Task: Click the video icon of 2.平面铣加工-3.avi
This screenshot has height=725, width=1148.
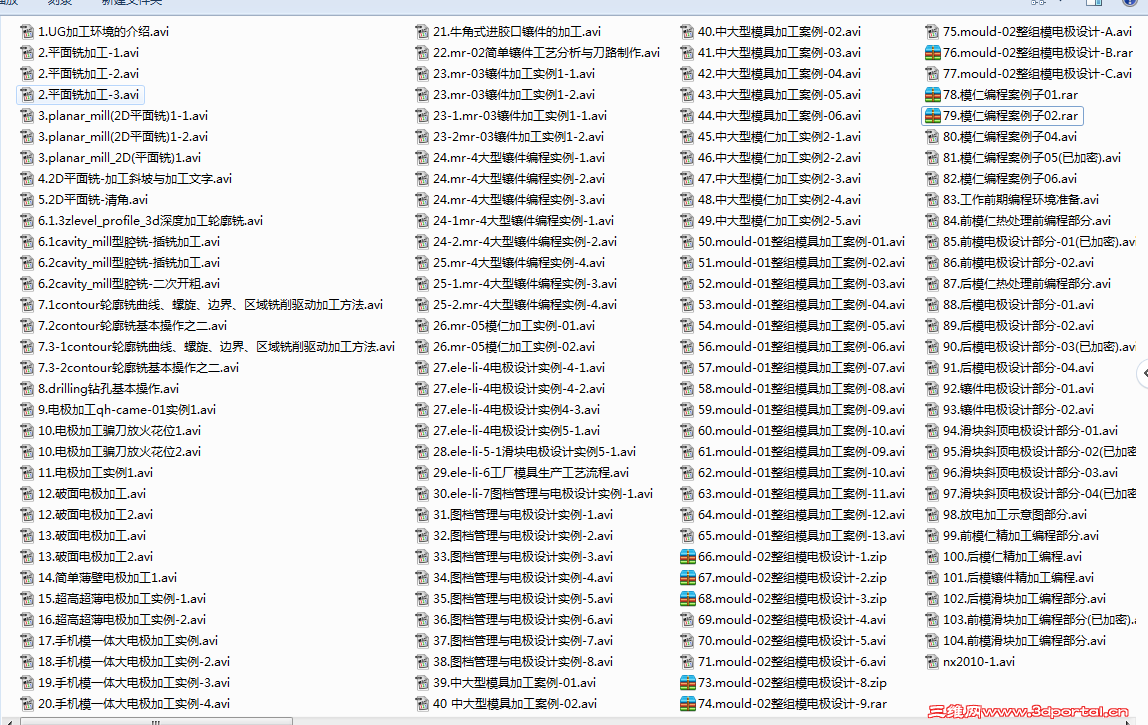Action: [x=27, y=94]
